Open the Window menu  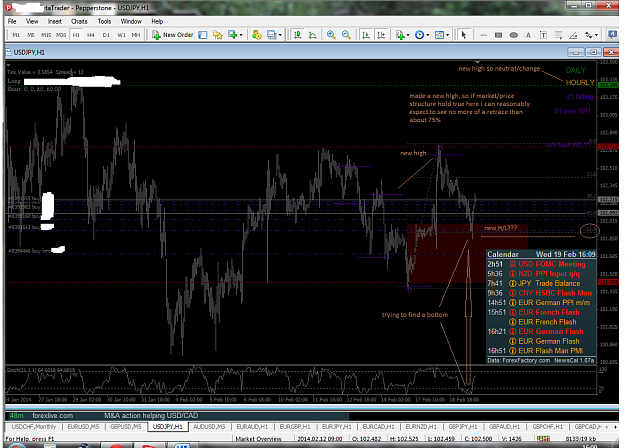coord(131,22)
